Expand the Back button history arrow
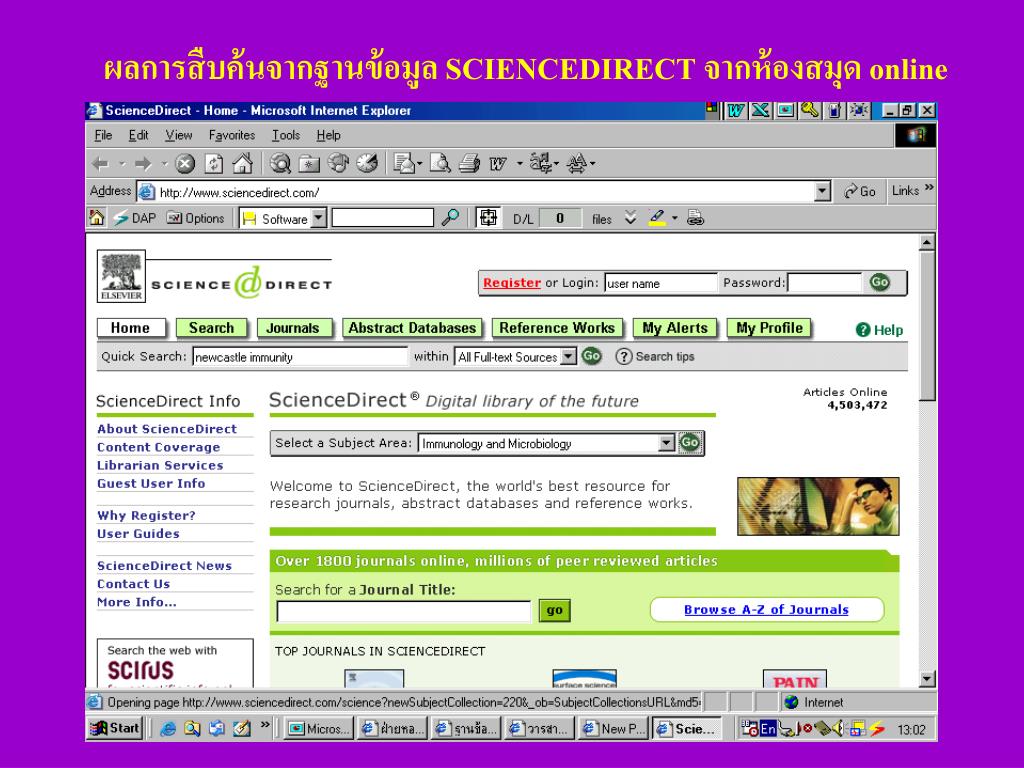The image size is (1024, 768). click(121, 163)
